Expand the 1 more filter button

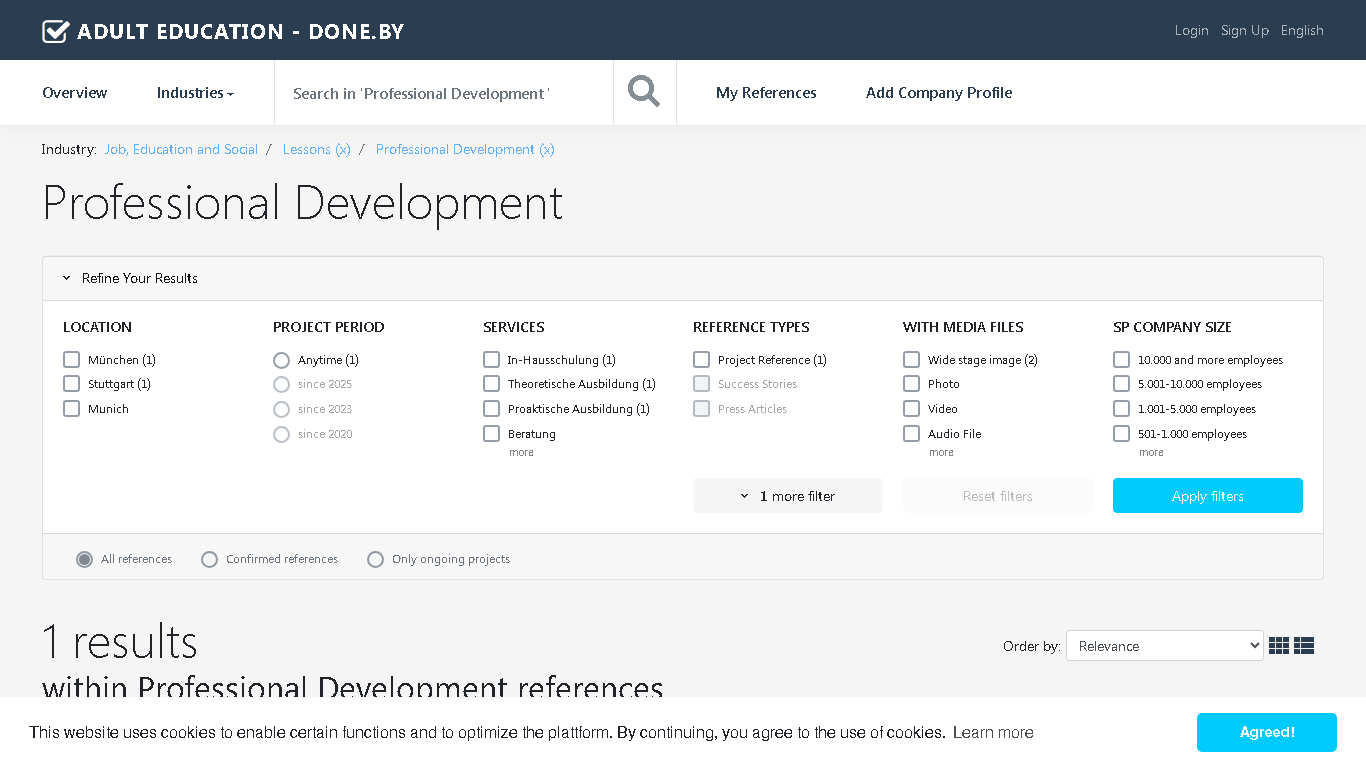point(788,496)
